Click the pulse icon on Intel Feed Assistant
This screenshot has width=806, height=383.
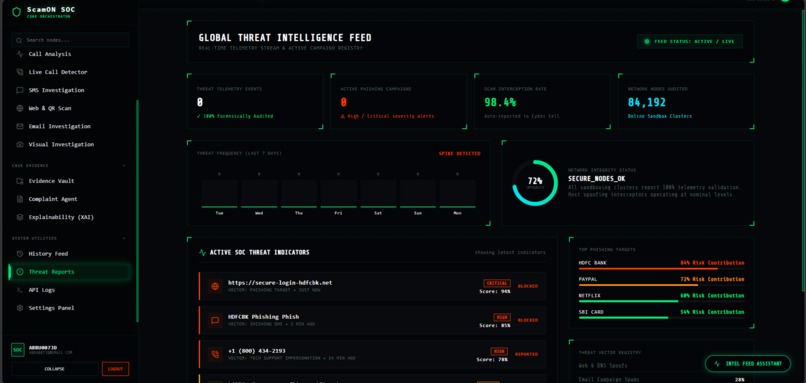tap(717, 363)
